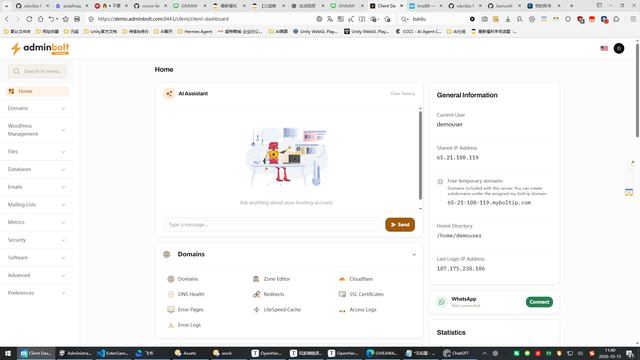The image size is (640, 360).
Task: Clear history of AI Assistant
Action: [402, 93]
